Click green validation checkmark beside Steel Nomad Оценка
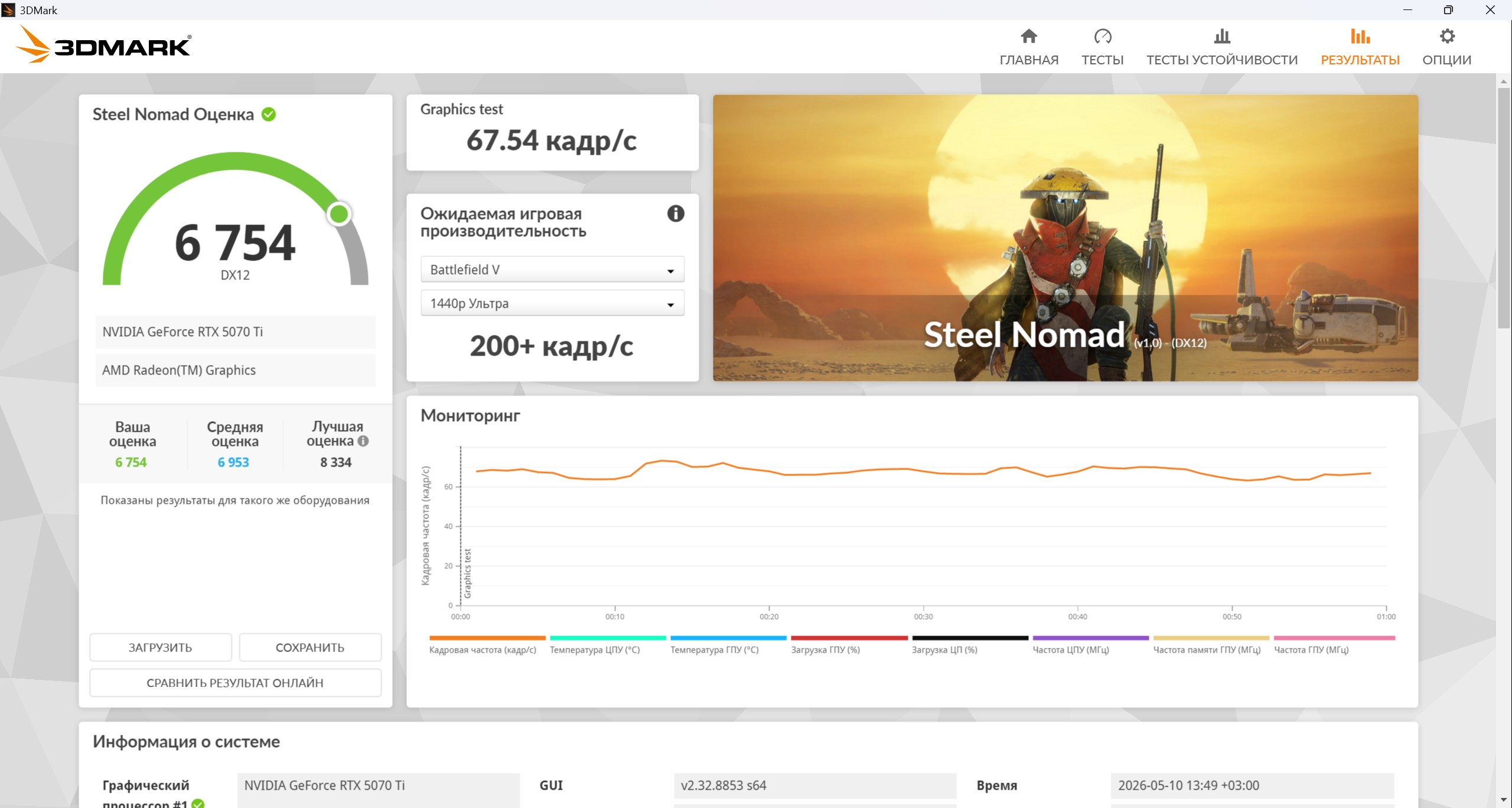Screen dimensions: 1512x808 coord(269,114)
